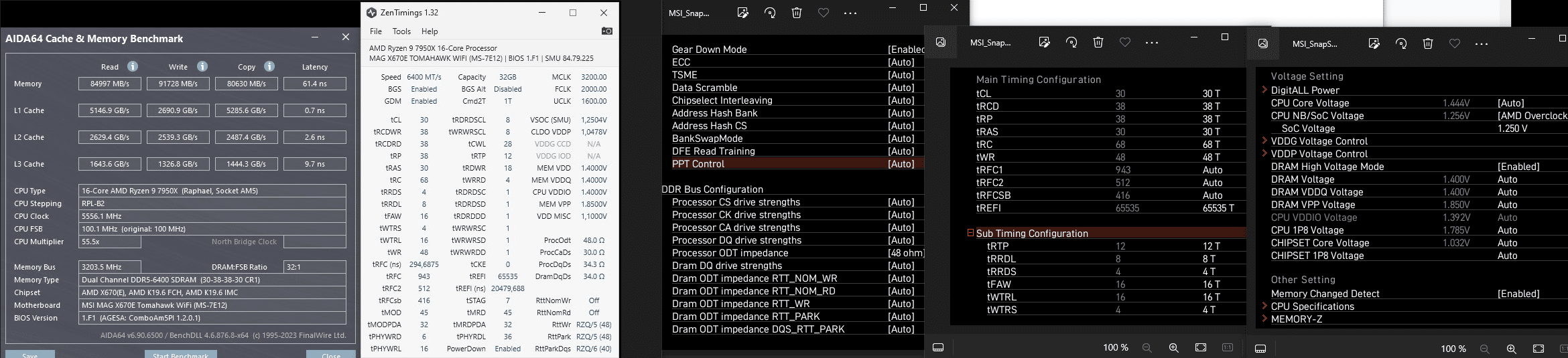Click the Motherboard field in AIDA64
The height and width of the screenshot is (358, 1568).
click(212, 305)
